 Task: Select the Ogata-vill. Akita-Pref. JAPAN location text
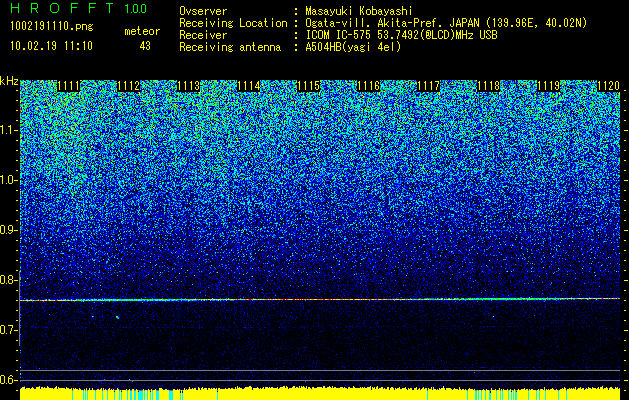pyautogui.click(x=446, y=23)
